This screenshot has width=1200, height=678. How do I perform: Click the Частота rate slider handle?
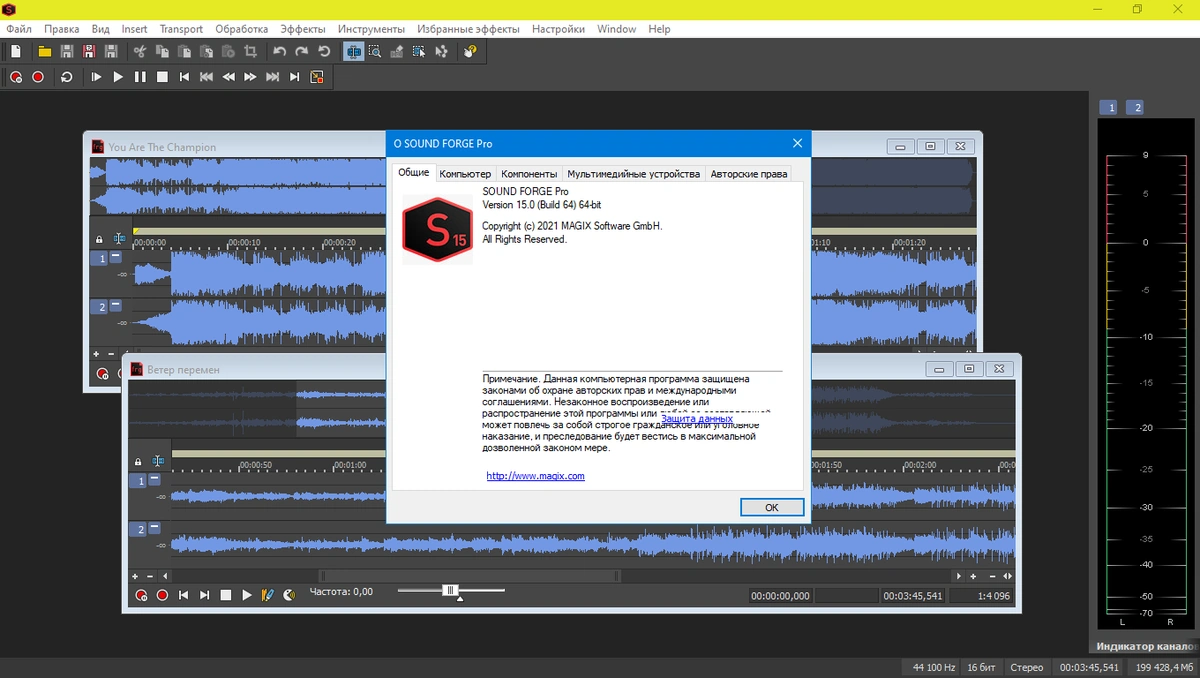click(451, 591)
